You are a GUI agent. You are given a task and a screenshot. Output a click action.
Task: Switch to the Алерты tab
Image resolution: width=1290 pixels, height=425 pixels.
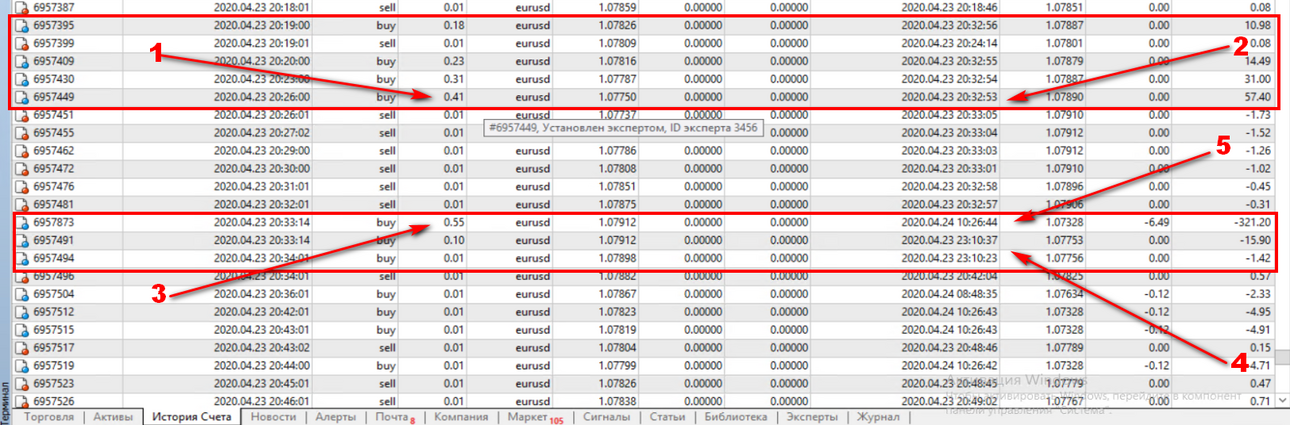click(x=336, y=417)
